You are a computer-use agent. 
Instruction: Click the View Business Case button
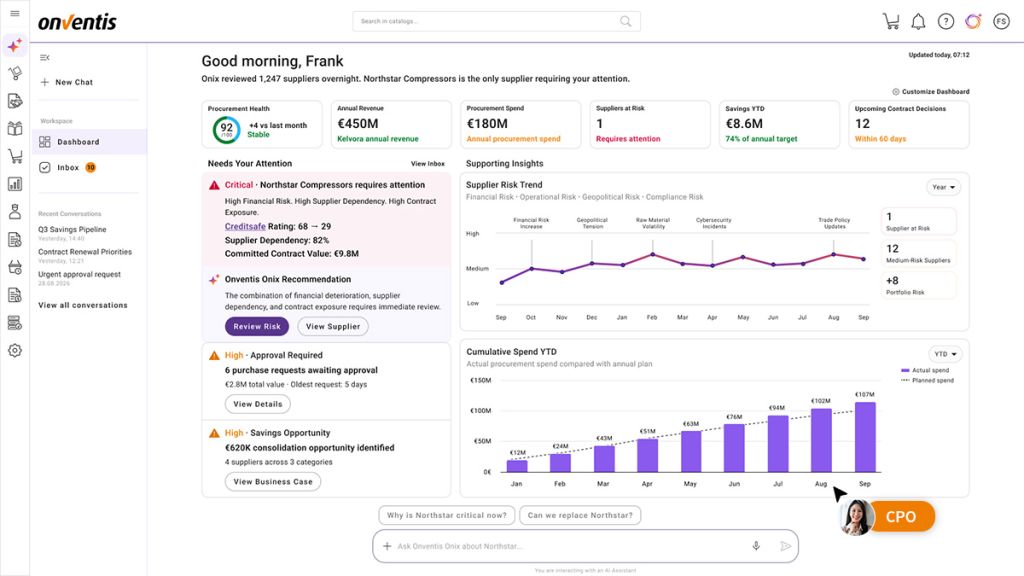tap(273, 482)
